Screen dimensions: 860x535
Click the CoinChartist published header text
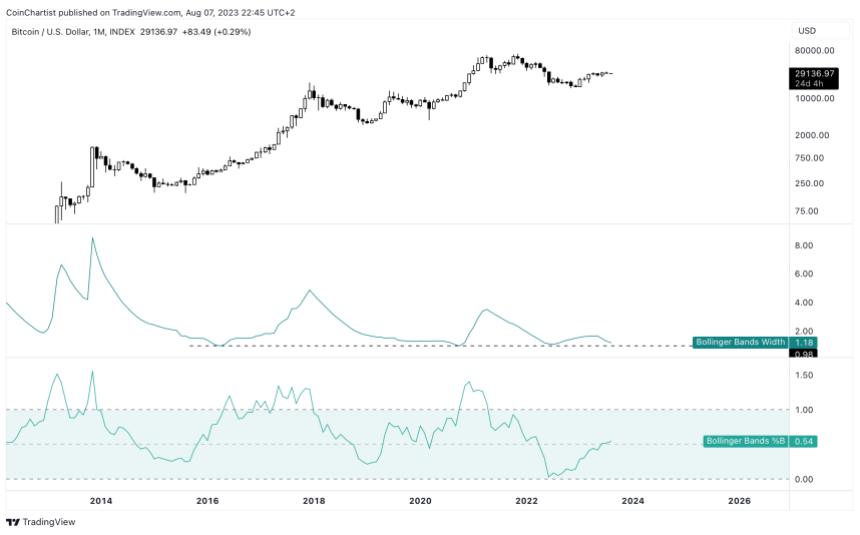pos(149,12)
